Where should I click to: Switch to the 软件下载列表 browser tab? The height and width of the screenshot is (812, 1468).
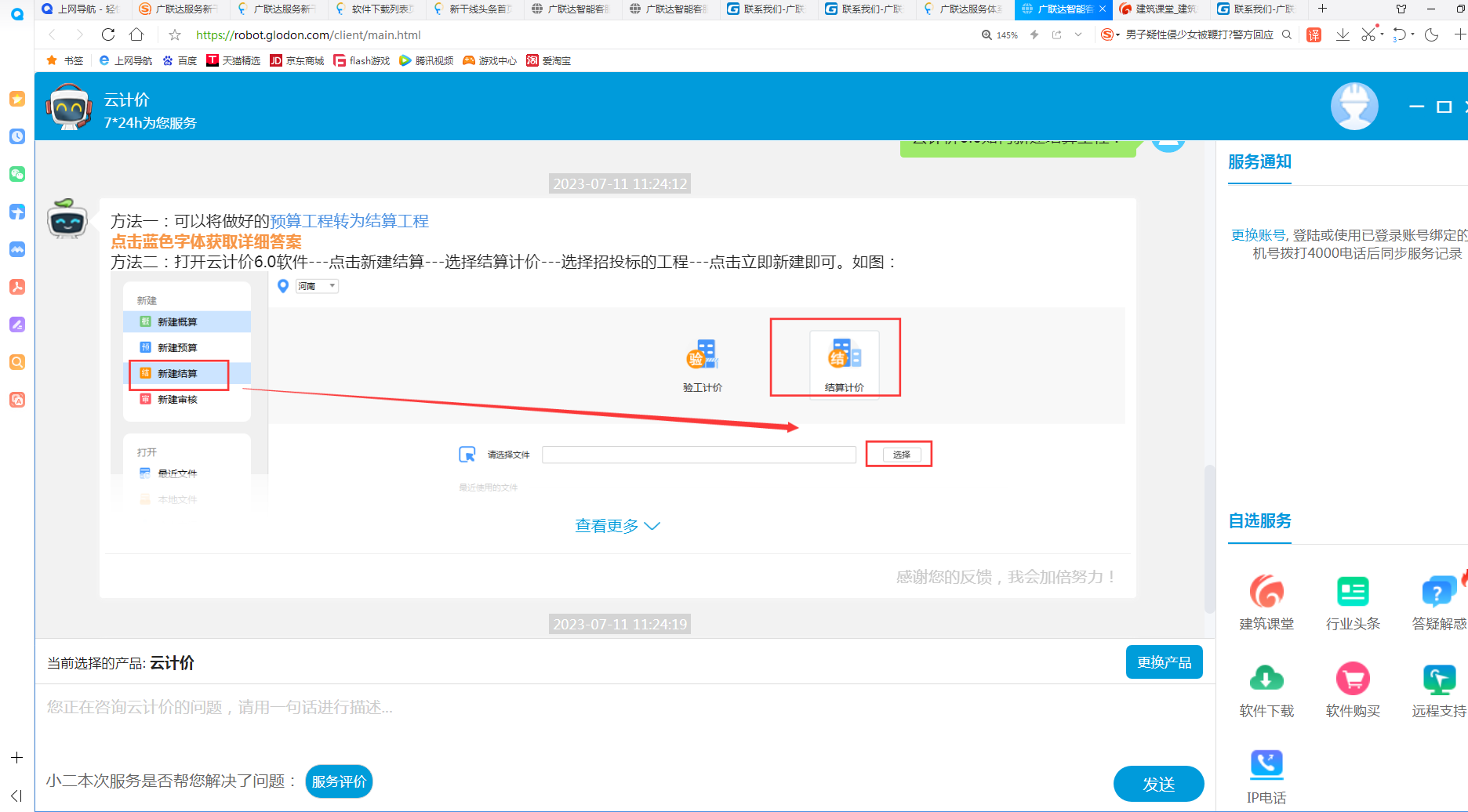[x=377, y=9]
